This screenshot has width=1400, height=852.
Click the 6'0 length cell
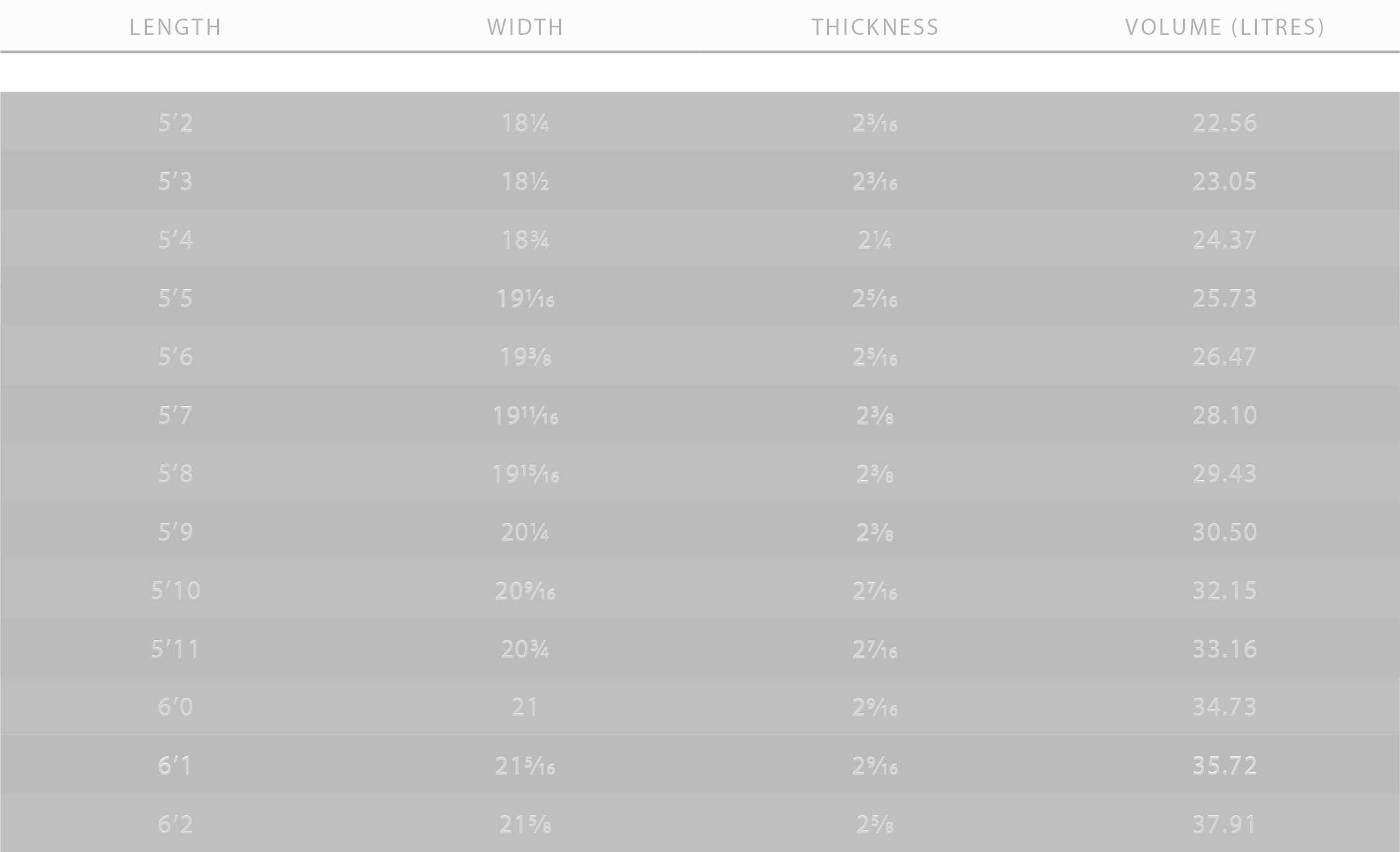pyautogui.click(x=175, y=707)
